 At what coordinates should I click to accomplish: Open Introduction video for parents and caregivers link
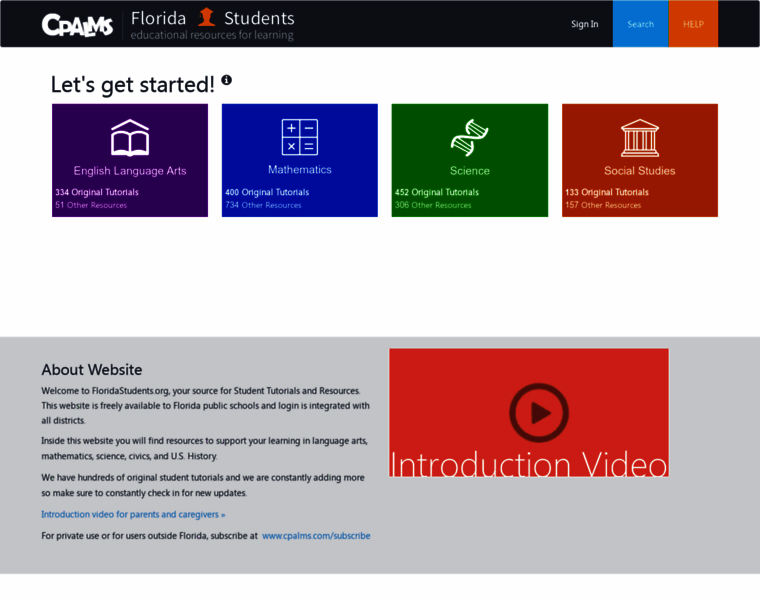tap(133, 514)
